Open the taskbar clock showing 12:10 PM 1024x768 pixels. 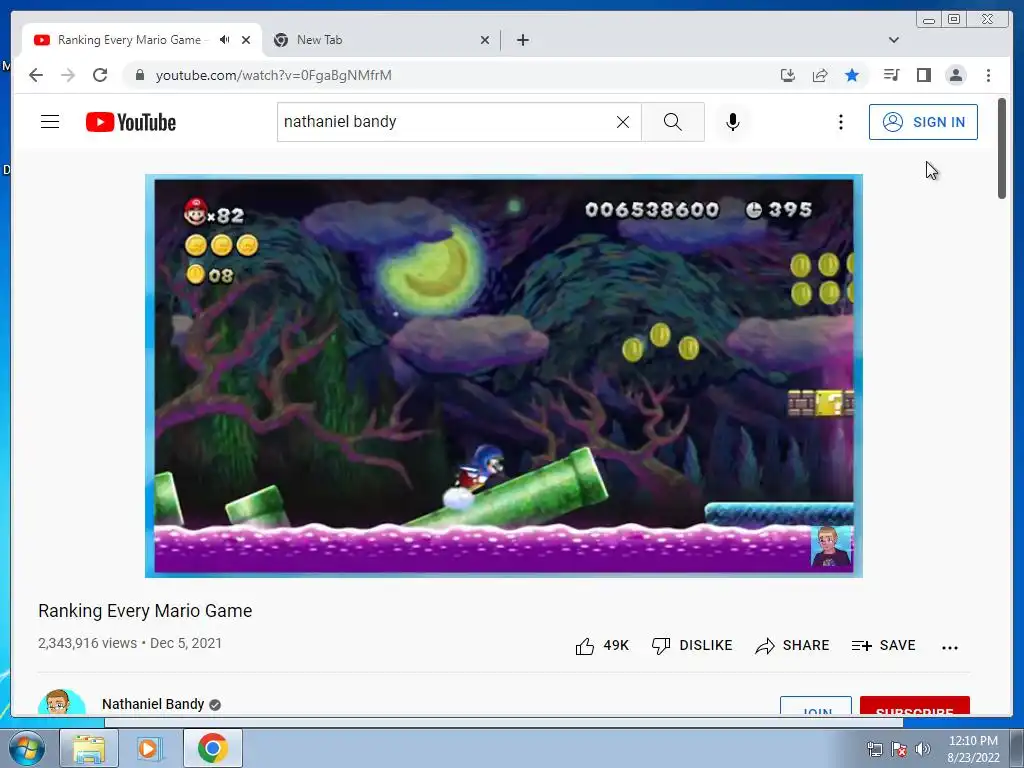pos(973,749)
